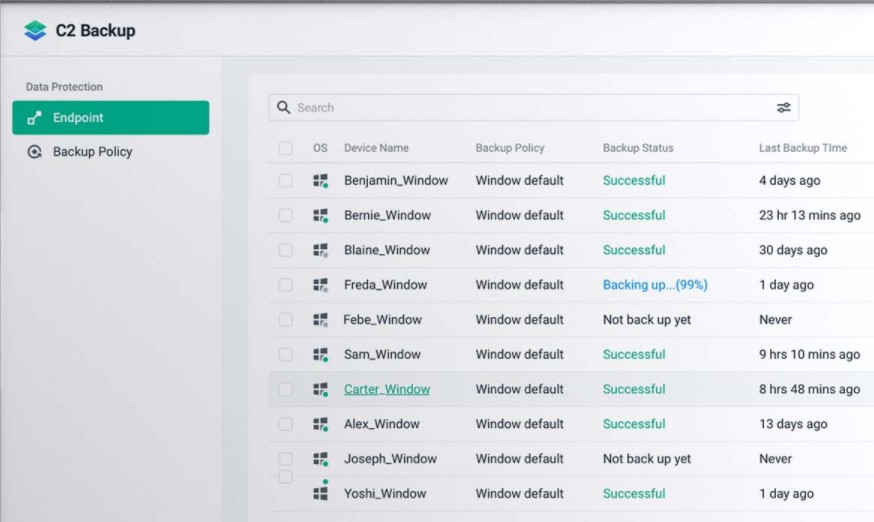Viewport: 874px width, 522px height.
Task: Click the Windows OS icon for Yoshi_Window
Action: click(320, 494)
